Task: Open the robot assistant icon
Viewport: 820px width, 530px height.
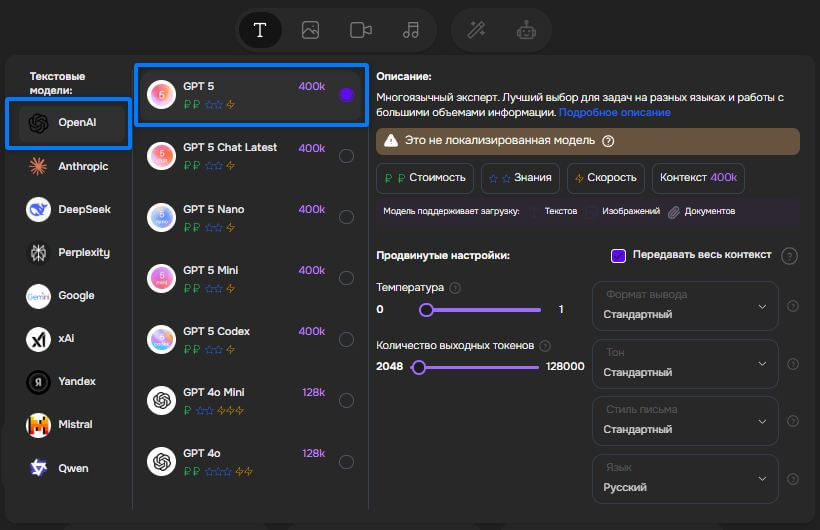Action: (526, 30)
